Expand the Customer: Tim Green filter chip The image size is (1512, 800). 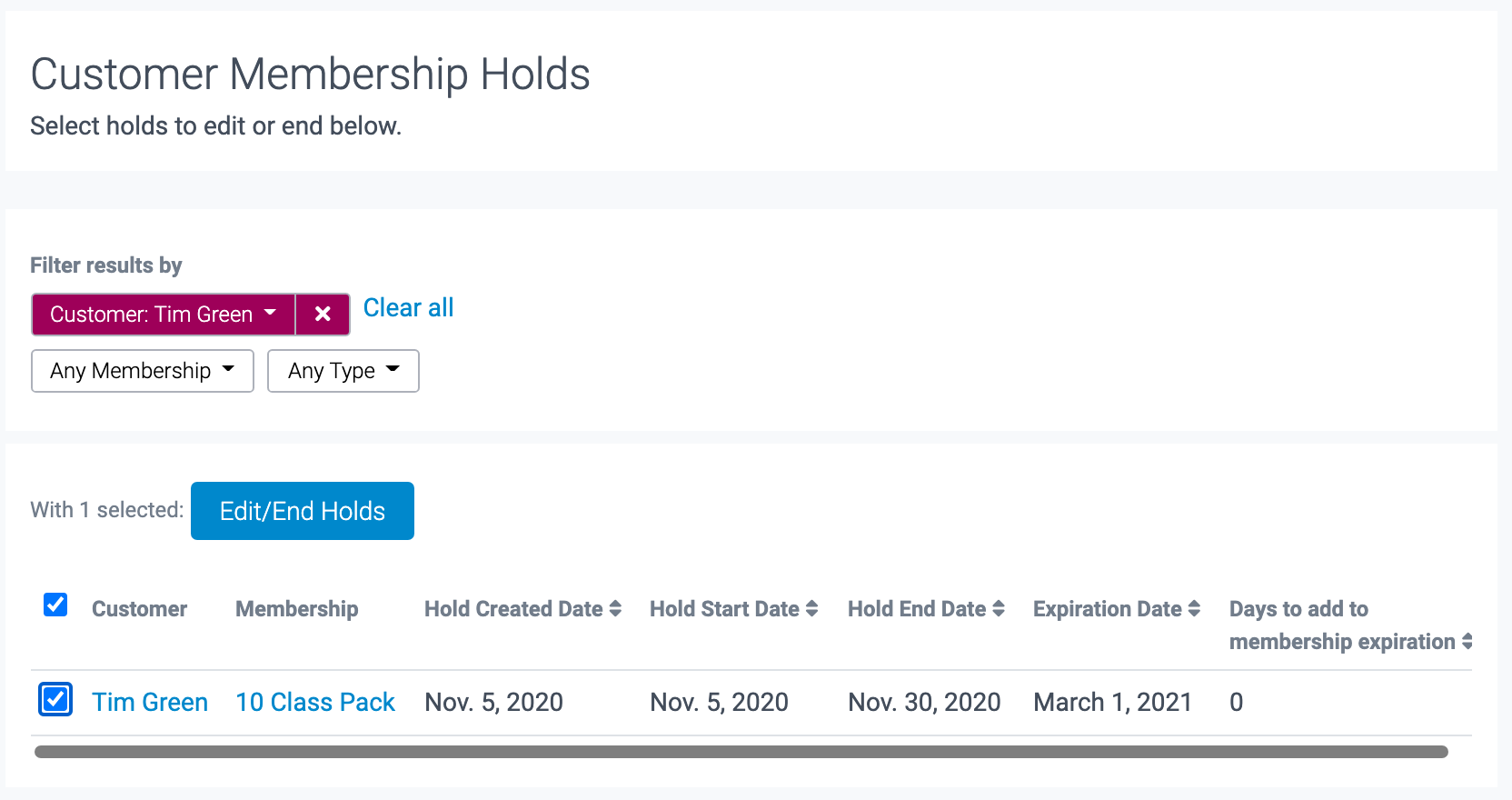164,314
